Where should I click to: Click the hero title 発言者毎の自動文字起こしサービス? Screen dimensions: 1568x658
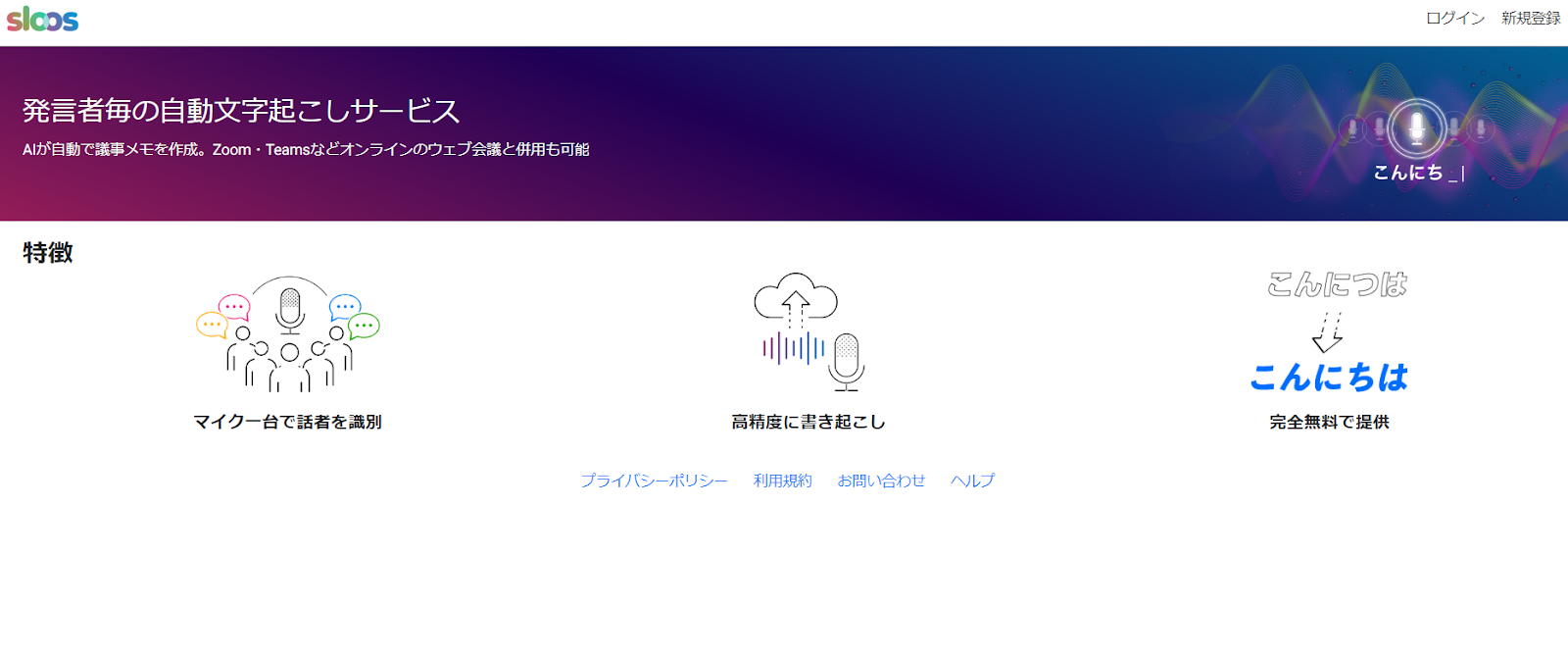pos(241,111)
